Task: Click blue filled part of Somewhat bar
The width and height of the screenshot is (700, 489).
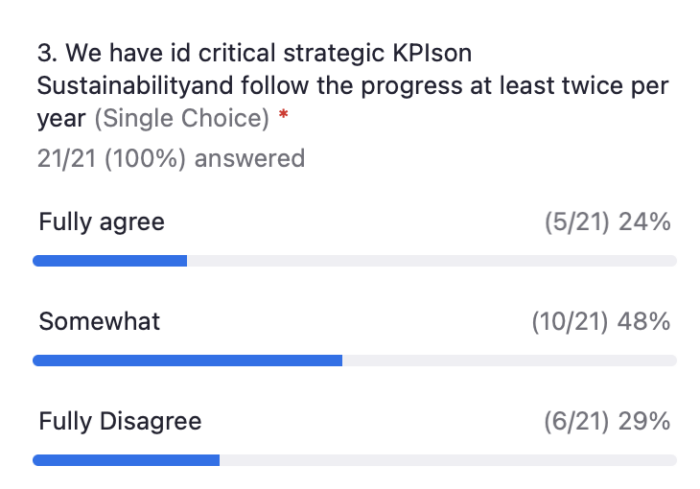Action: coord(188,360)
